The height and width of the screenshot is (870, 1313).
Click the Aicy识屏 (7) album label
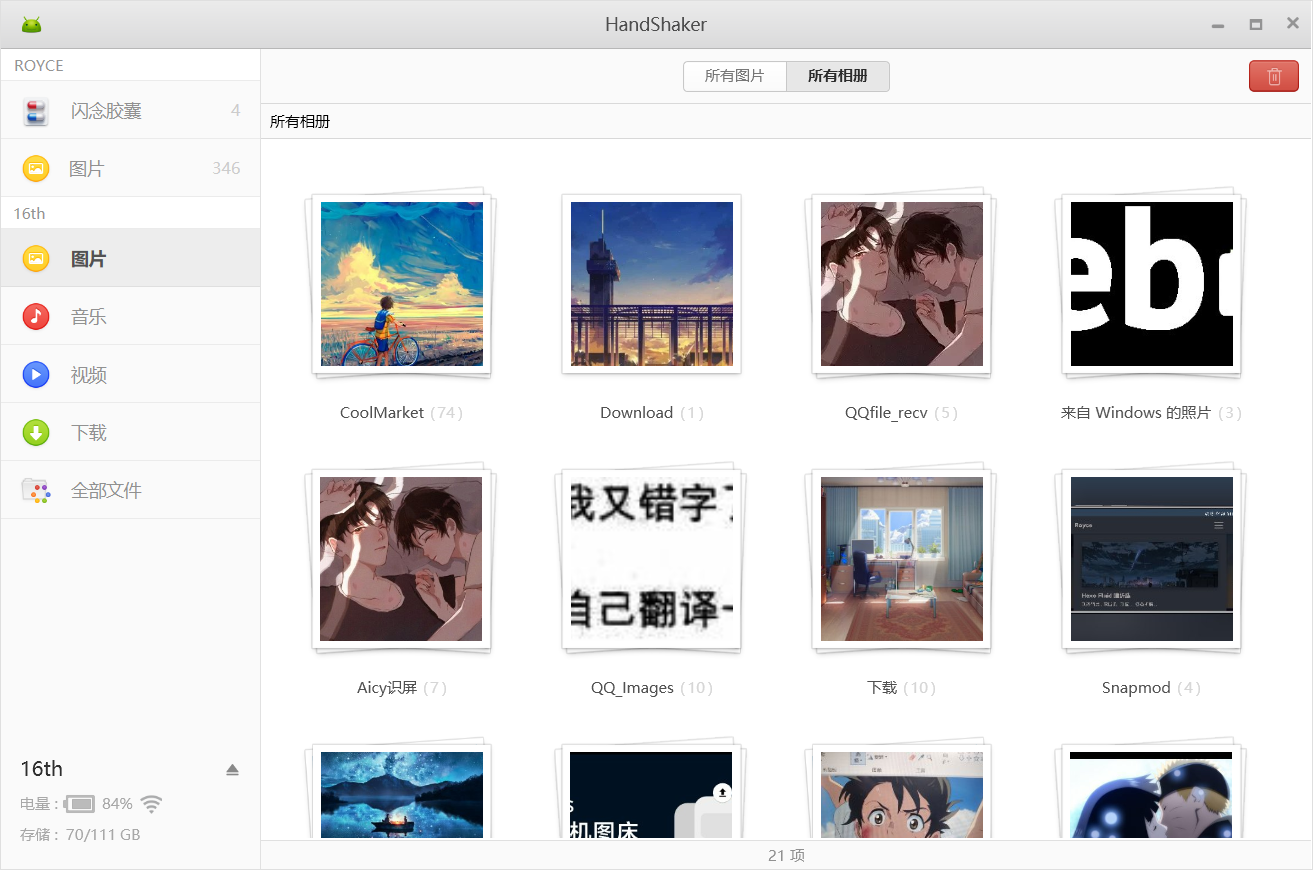[x=402, y=688]
